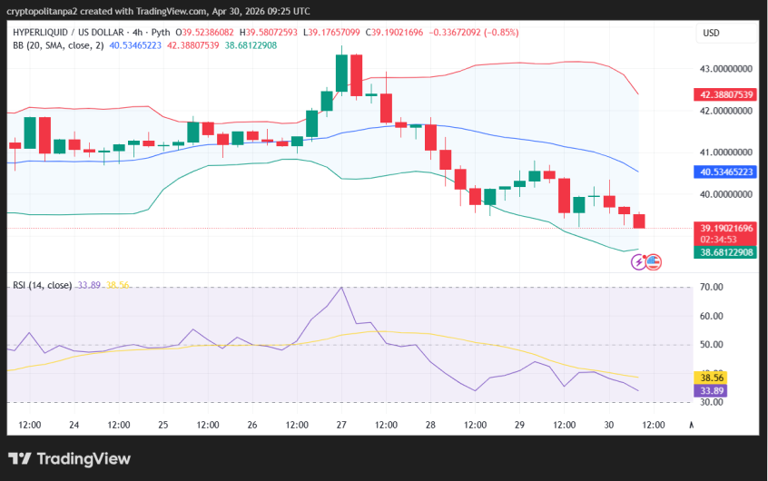Click the blue BB basis value in legend
768x481 pixels.
[135, 46]
